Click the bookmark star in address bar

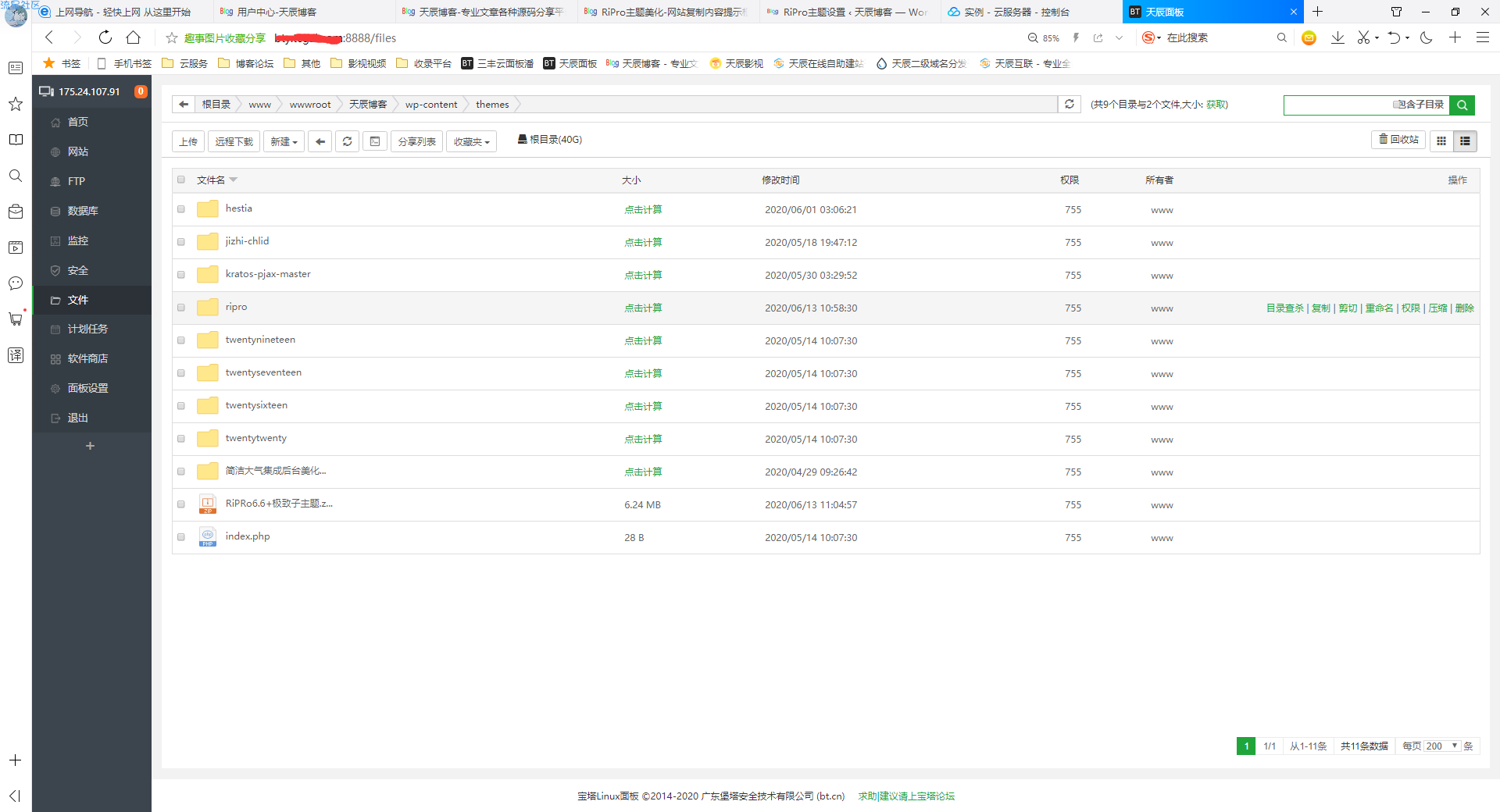[x=172, y=37]
